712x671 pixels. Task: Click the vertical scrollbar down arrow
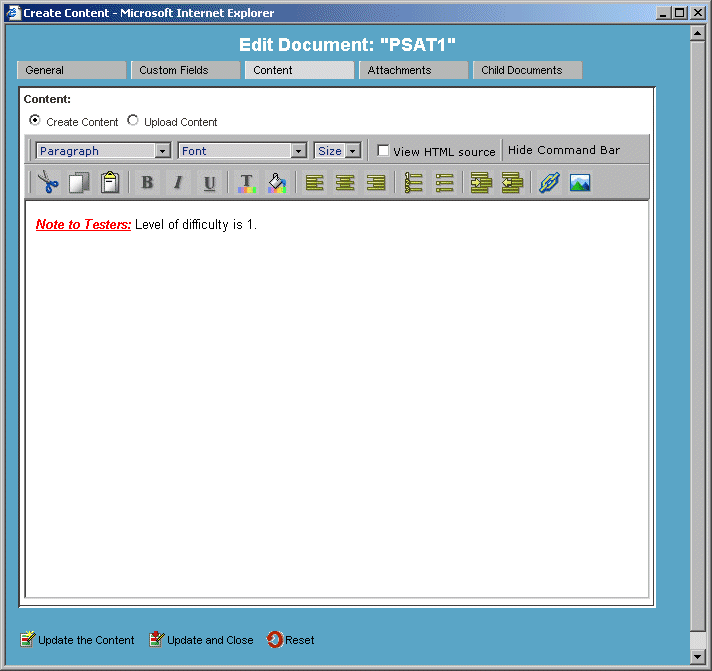pos(697,656)
